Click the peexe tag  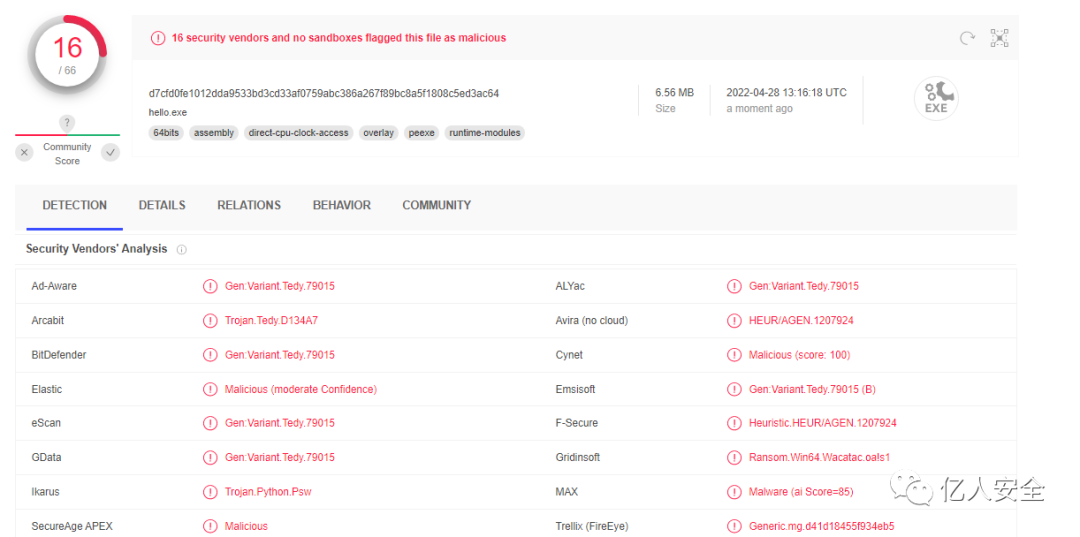click(x=422, y=133)
